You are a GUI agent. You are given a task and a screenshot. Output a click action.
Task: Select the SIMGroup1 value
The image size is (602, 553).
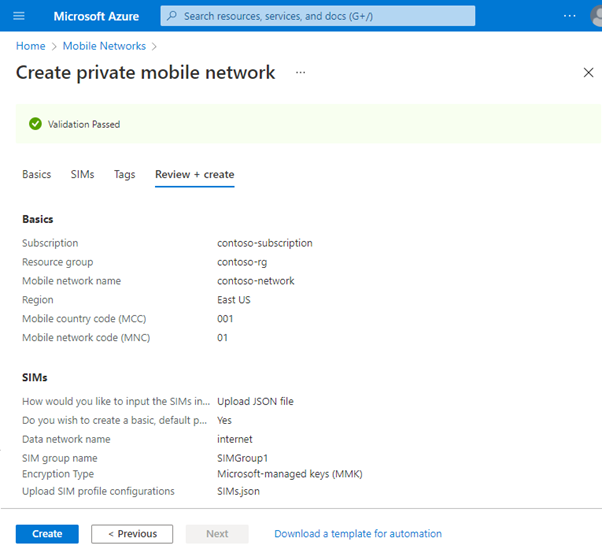point(242,458)
